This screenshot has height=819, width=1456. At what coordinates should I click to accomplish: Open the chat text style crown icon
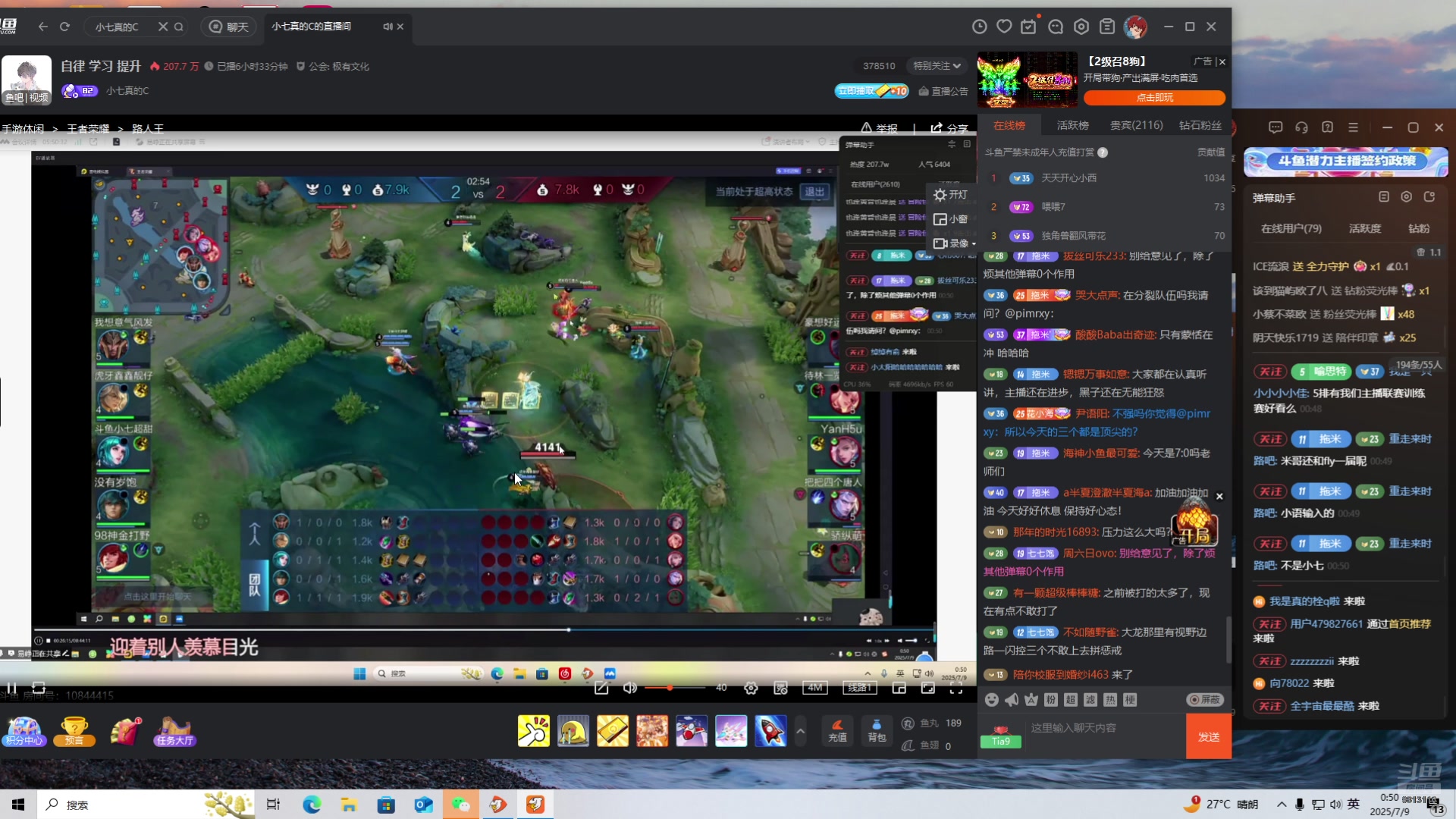(1031, 700)
